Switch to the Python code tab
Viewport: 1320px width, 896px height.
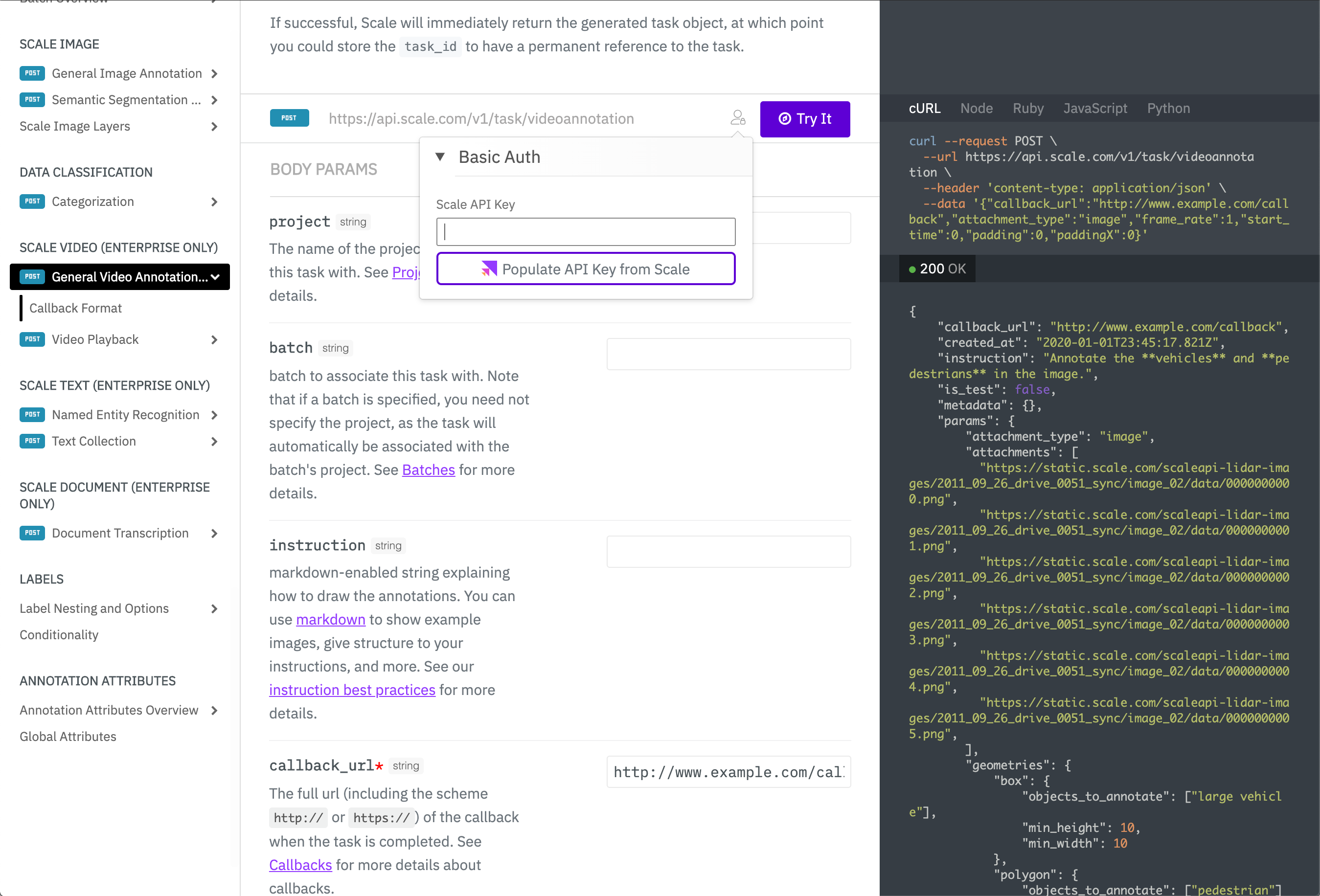click(x=1168, y=109)
